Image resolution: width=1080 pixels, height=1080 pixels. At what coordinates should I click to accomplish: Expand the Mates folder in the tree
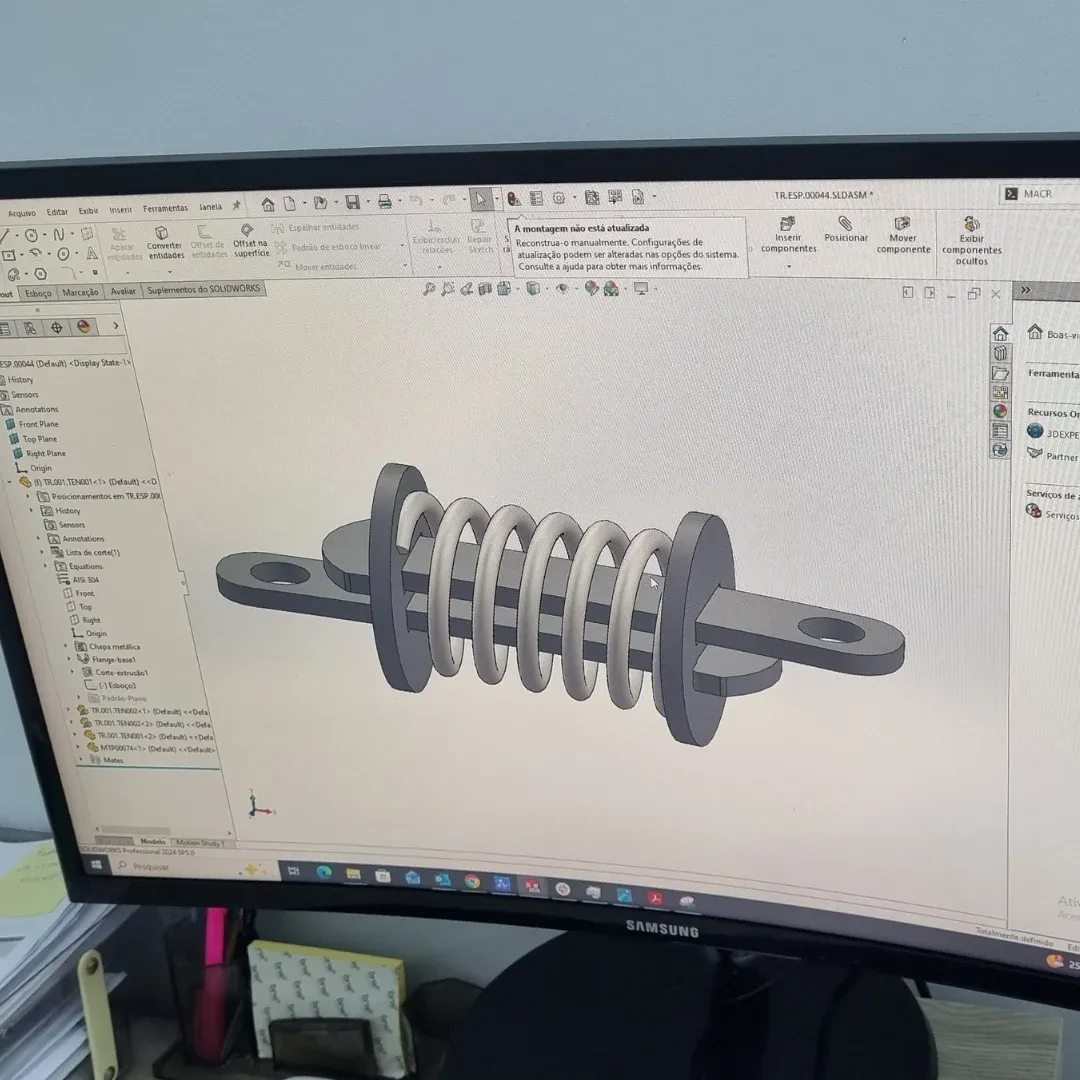pyautogui.click(x=82, y=760)
